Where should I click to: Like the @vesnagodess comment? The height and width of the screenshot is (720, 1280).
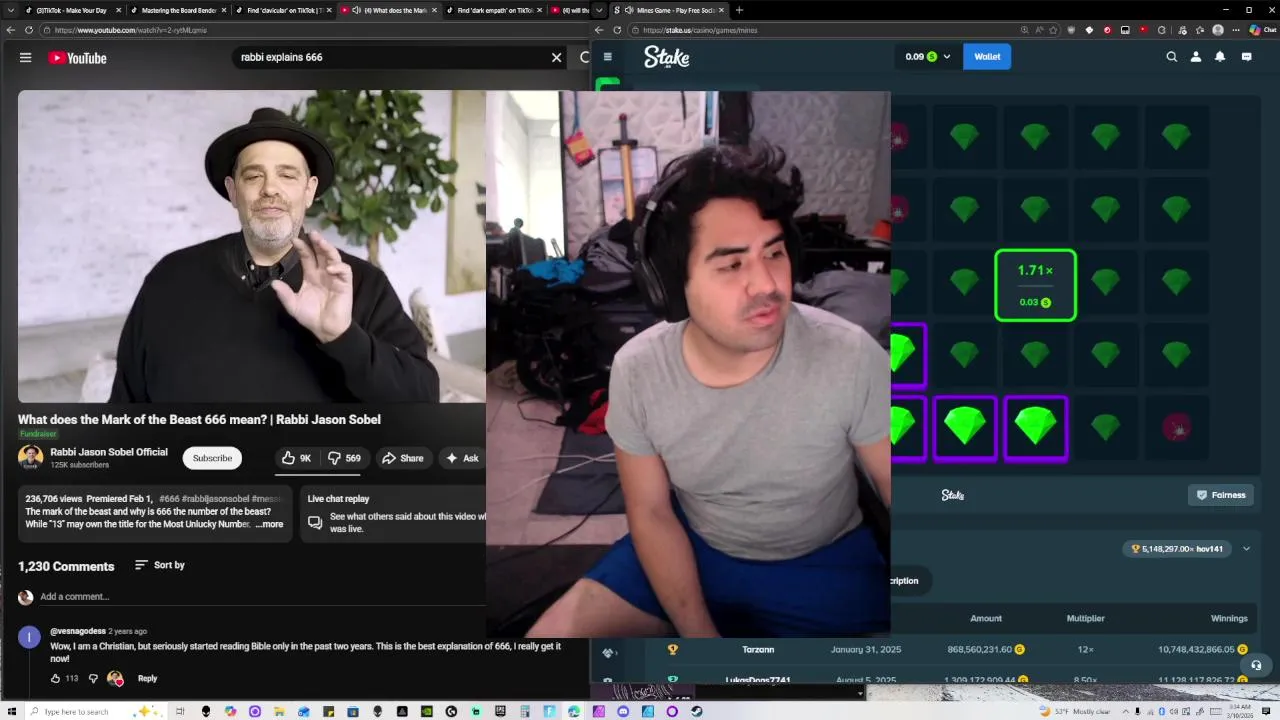[x=56, y=678]
